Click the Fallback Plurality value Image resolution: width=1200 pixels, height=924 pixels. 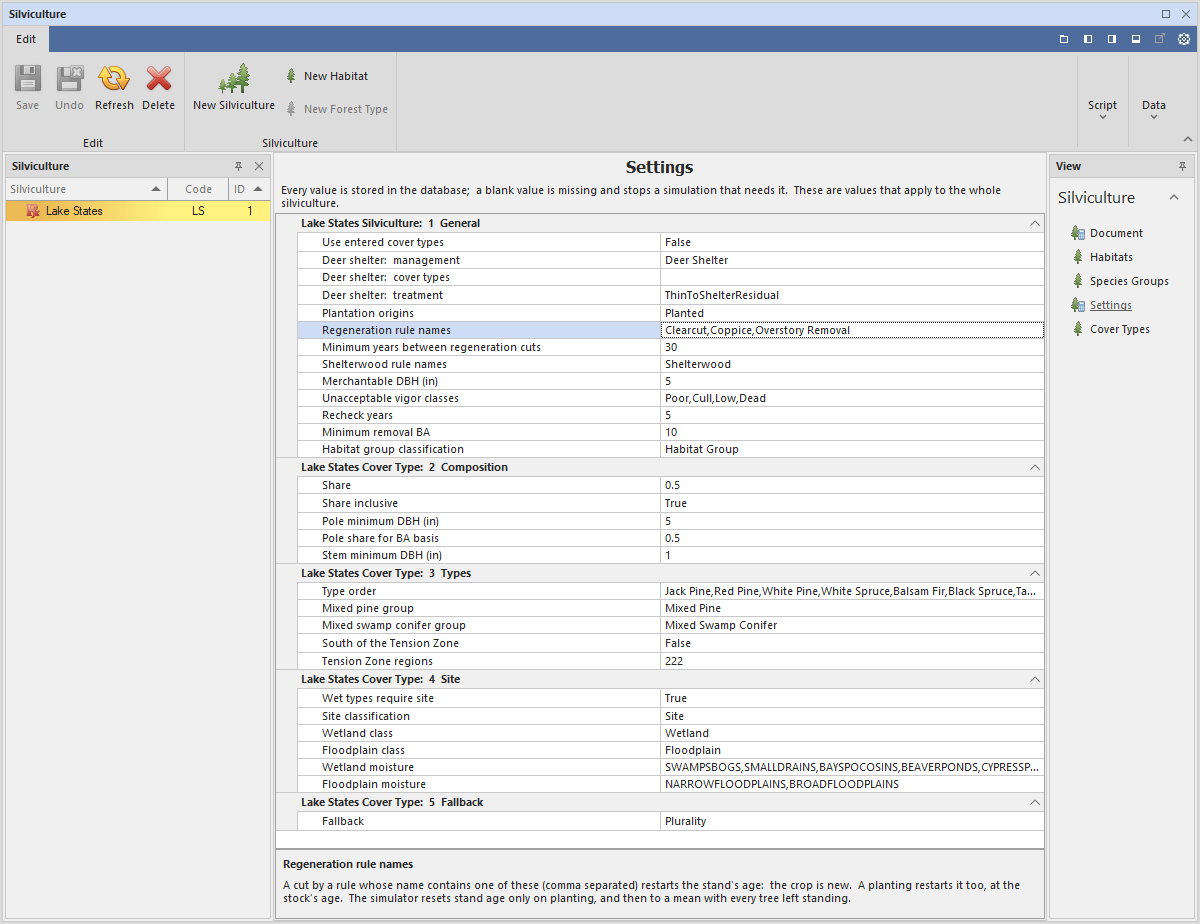click(852, 821)
